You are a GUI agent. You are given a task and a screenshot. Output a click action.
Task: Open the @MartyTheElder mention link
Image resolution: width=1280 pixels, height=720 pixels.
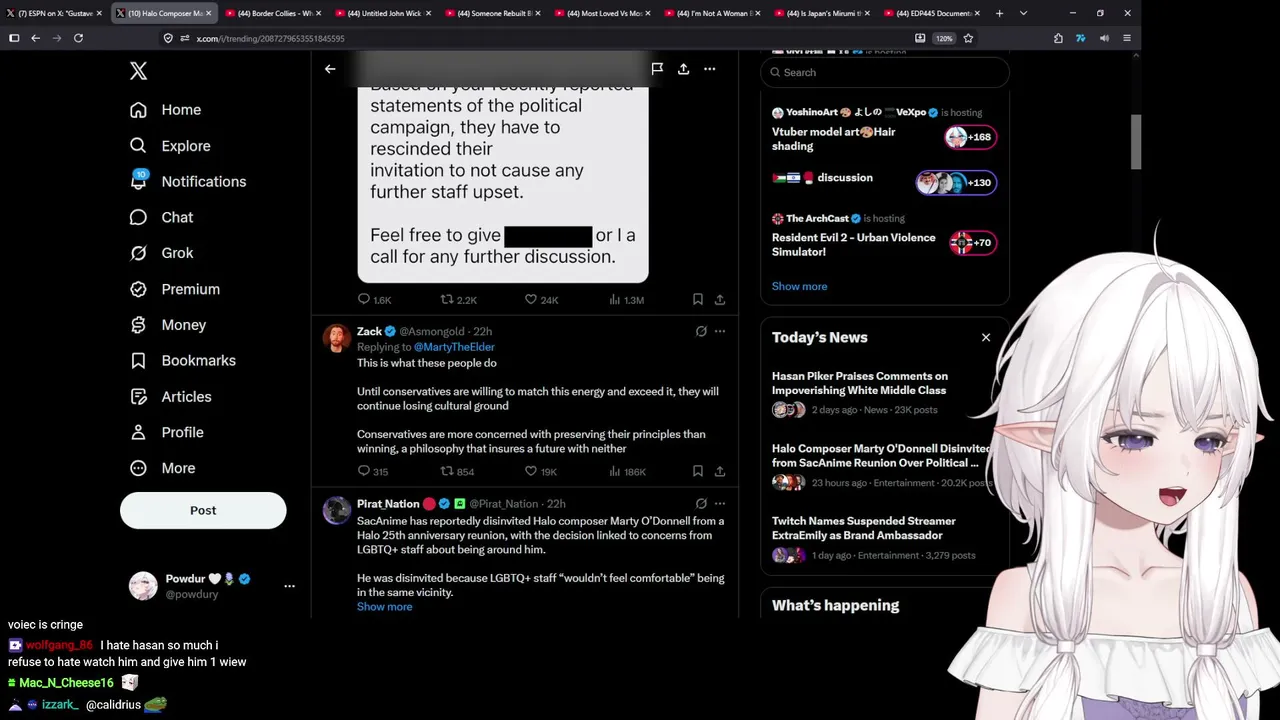(x=454, y=347)
